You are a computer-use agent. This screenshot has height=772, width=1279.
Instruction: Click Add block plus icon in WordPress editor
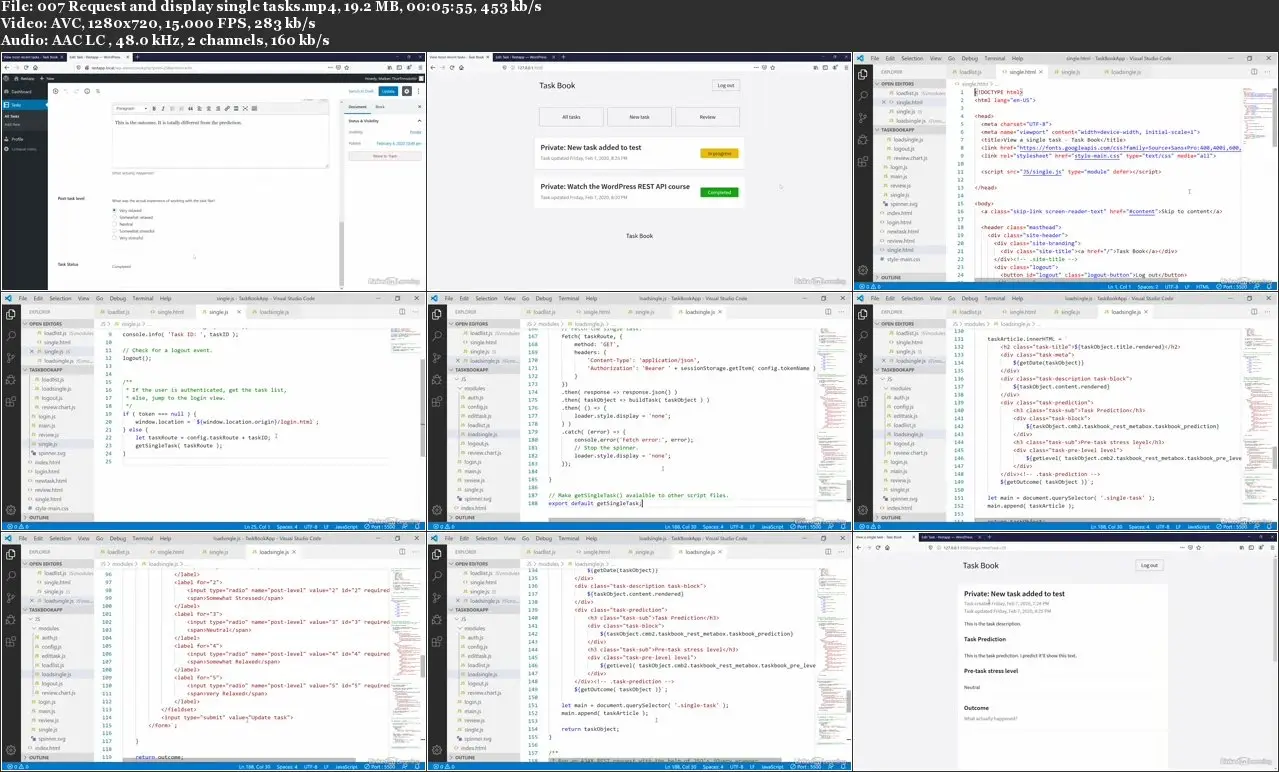(x=55, y=91)
